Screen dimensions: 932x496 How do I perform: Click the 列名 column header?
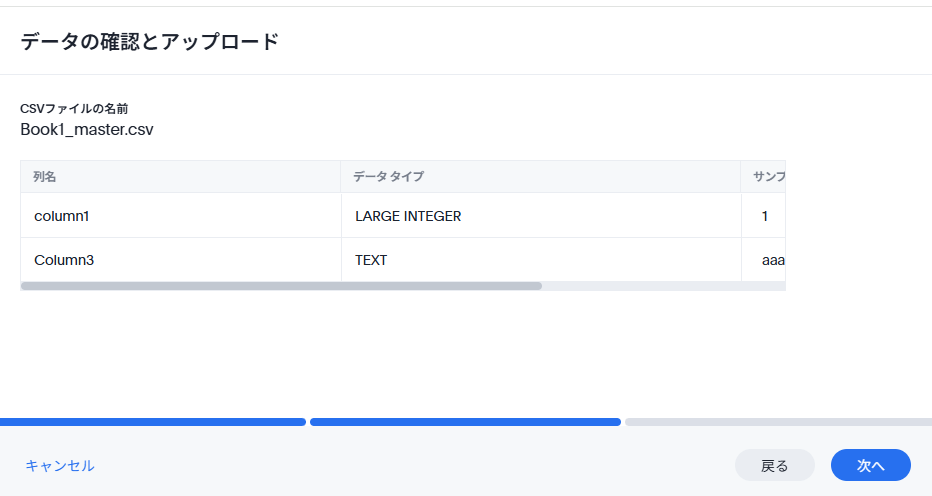(181, 177)
